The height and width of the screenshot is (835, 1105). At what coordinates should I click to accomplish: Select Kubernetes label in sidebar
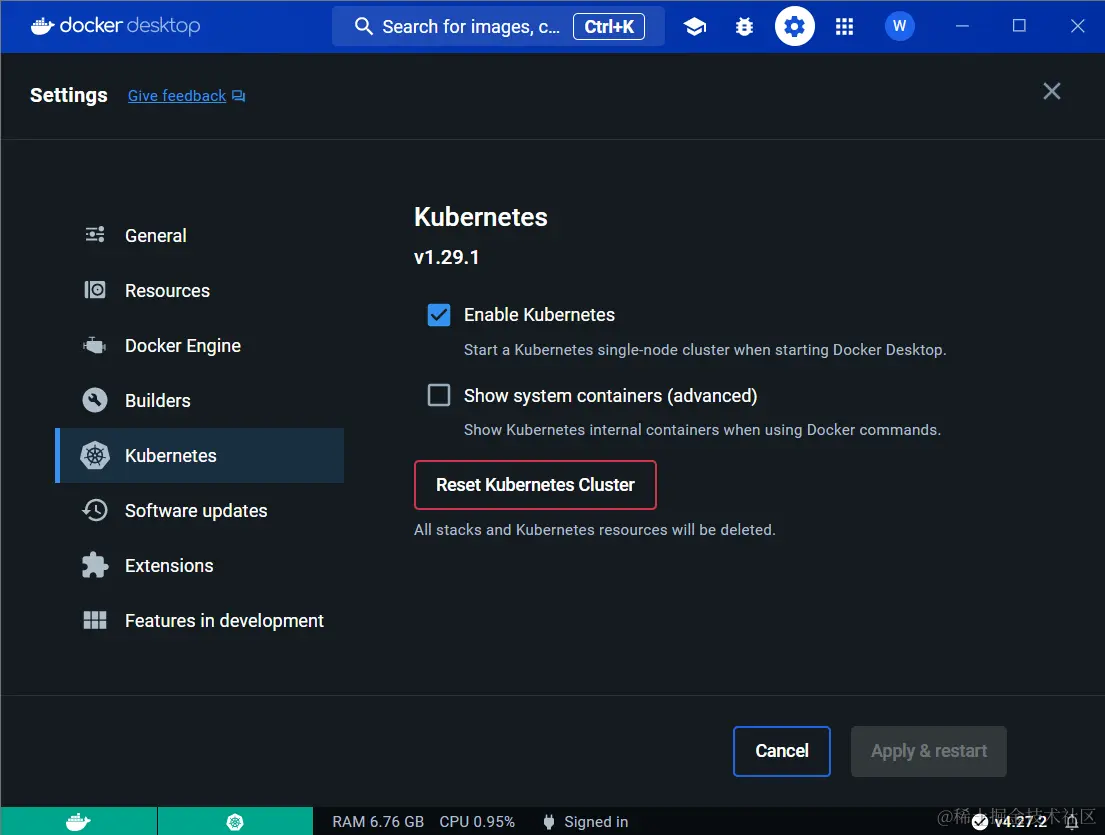[171, 456]
